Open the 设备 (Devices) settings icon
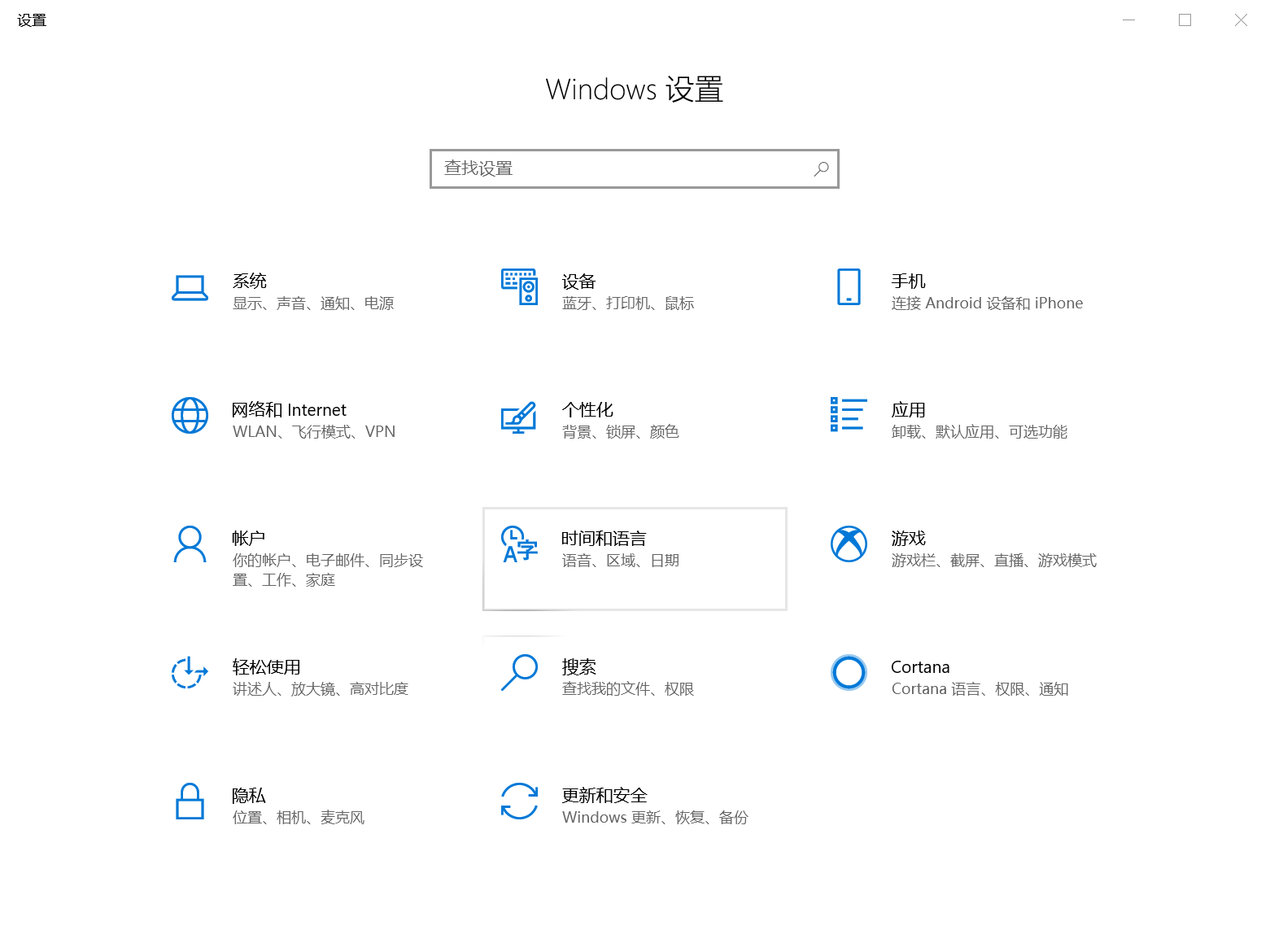Image resolution: width=1270 pixels, height=952 pixels. click(519, 288)
